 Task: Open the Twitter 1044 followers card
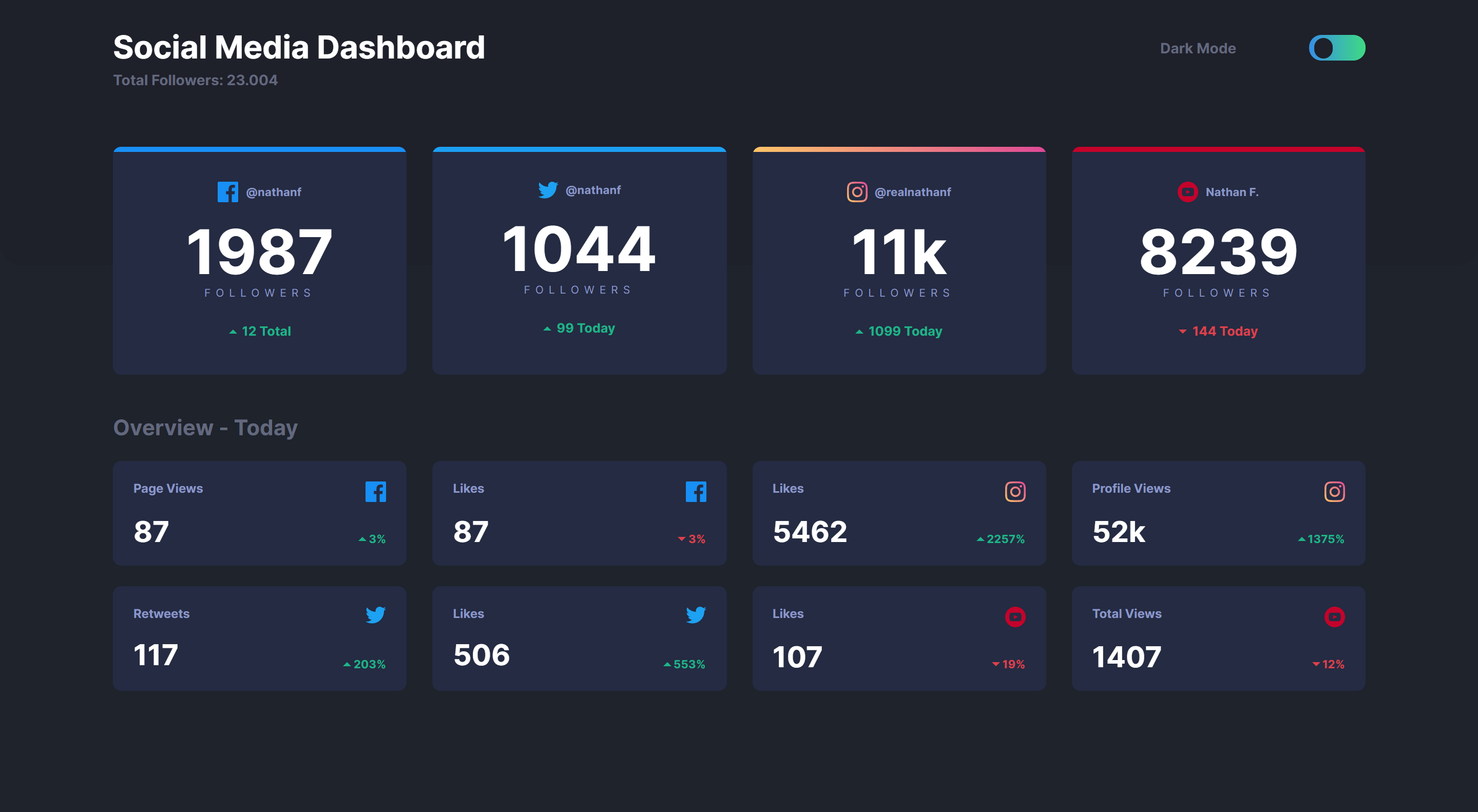580,261
